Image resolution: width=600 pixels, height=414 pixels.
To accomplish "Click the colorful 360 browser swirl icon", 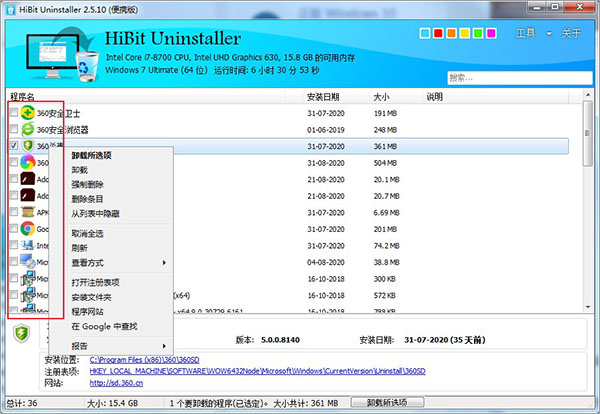I will coord(28,162).
